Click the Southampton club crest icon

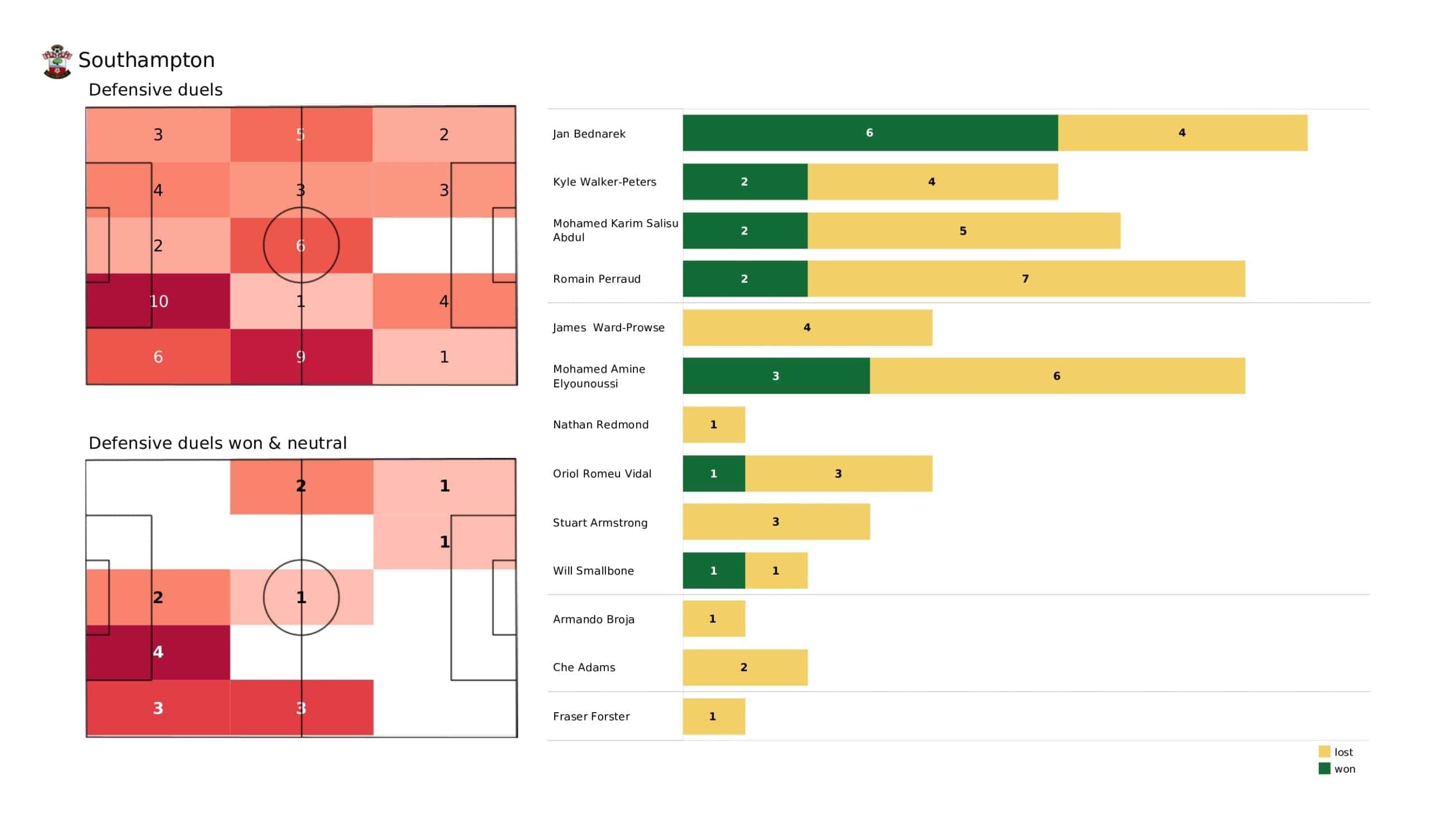coord(57,61)
